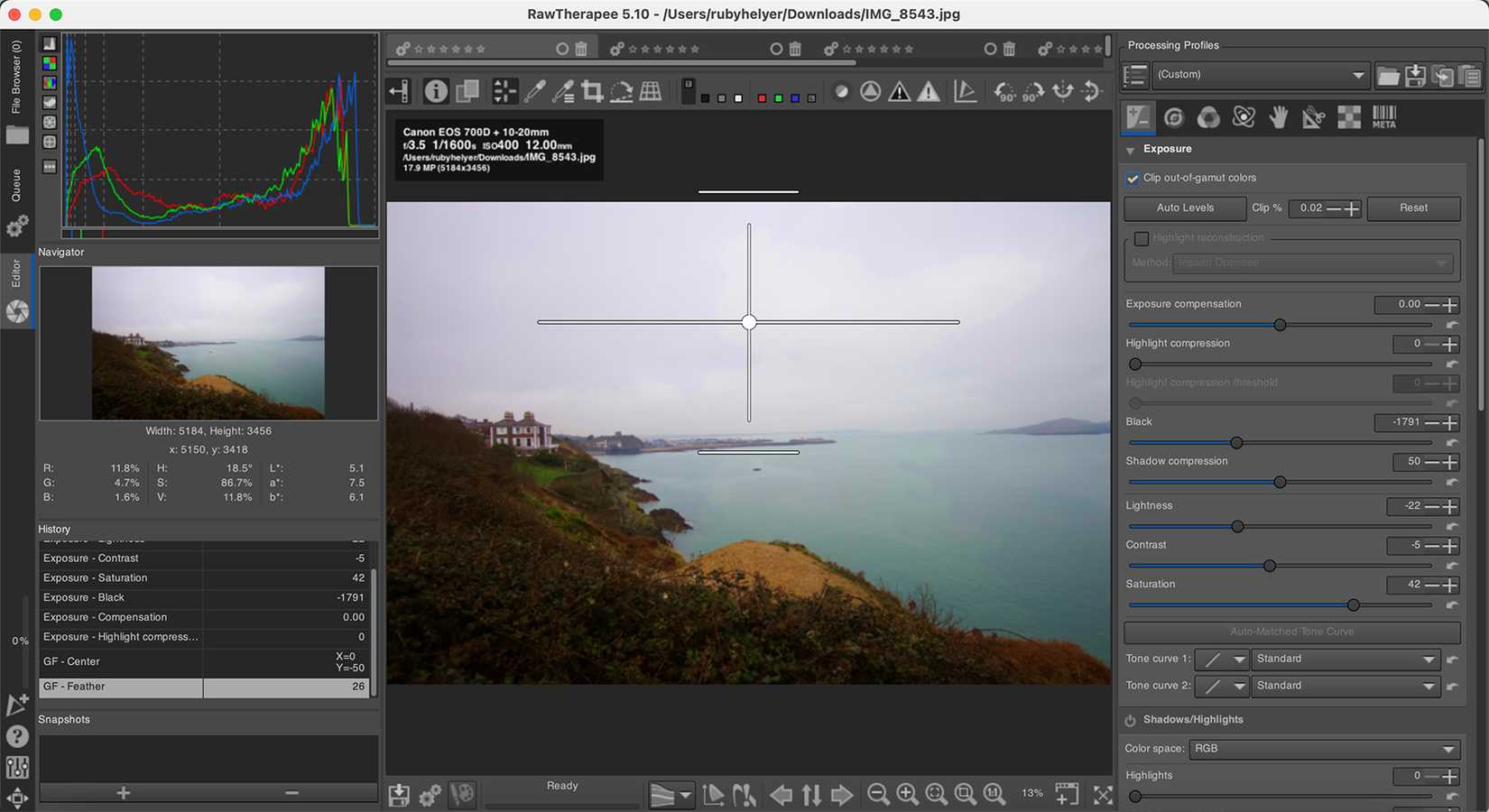Open the Tone curve 1 Standard dropdown

point(1345,659)
